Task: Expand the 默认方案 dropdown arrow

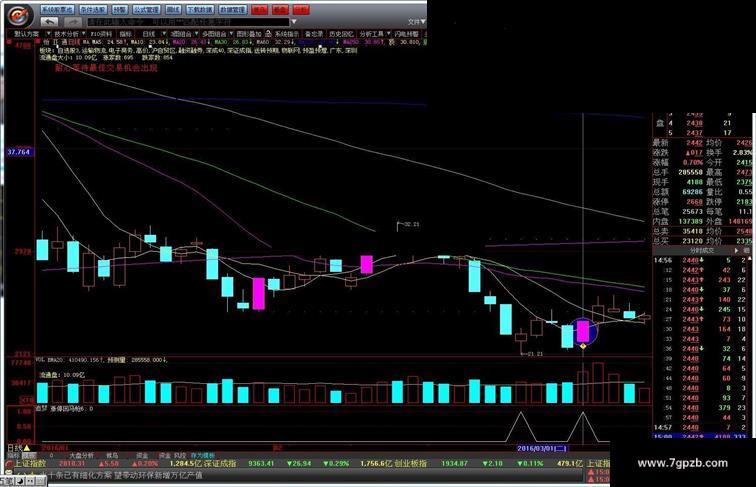Action: tap(48, 34)
